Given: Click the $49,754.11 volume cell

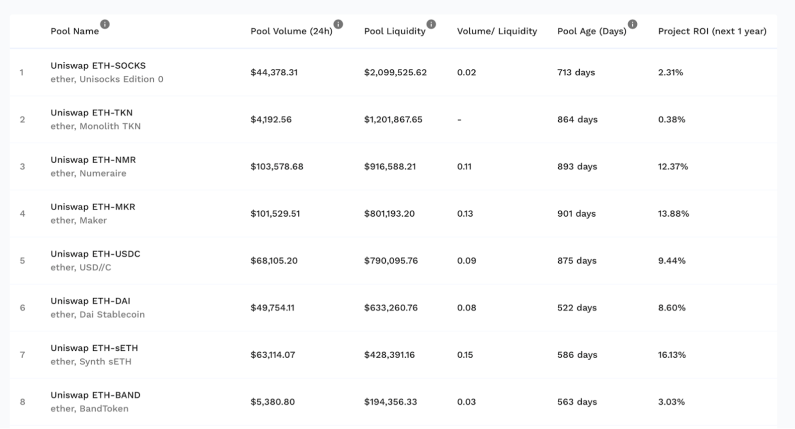Looking at the screenshot, I should (x=272, y=308).
